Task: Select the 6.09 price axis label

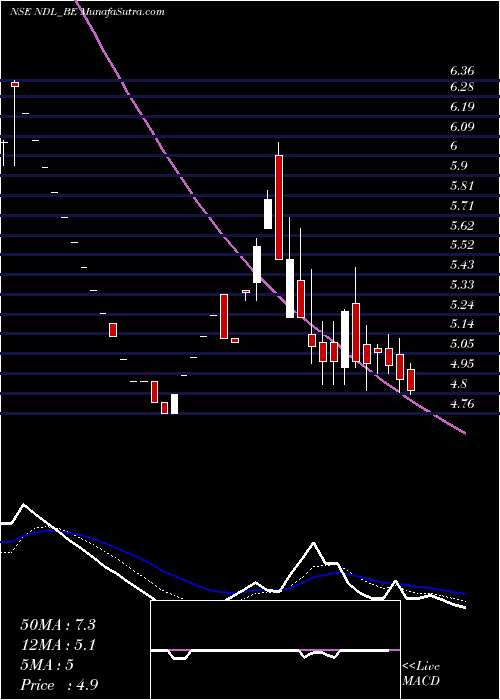Action: [462, 127]
